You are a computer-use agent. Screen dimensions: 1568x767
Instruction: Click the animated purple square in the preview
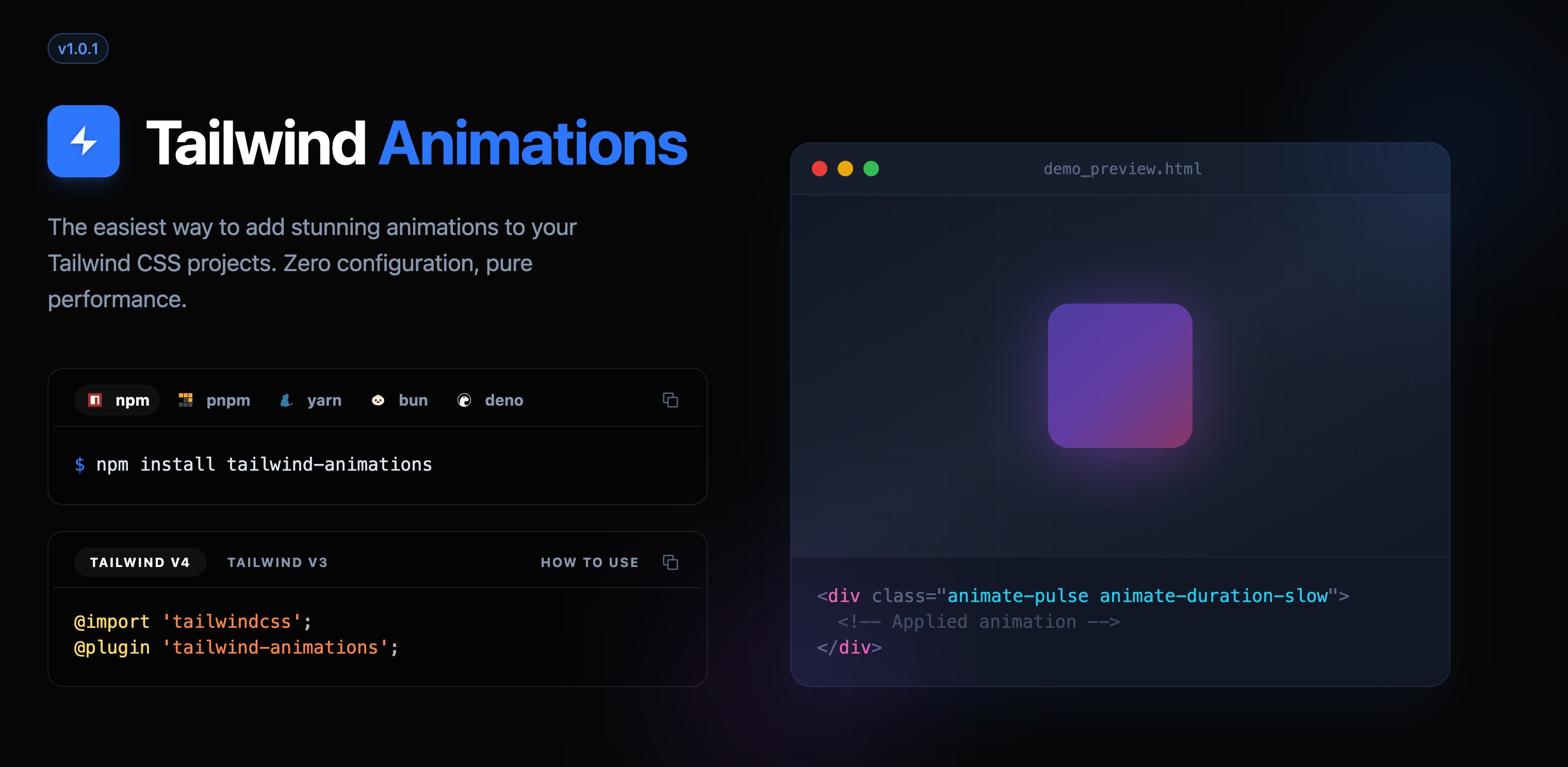(x=1120, y=375)
